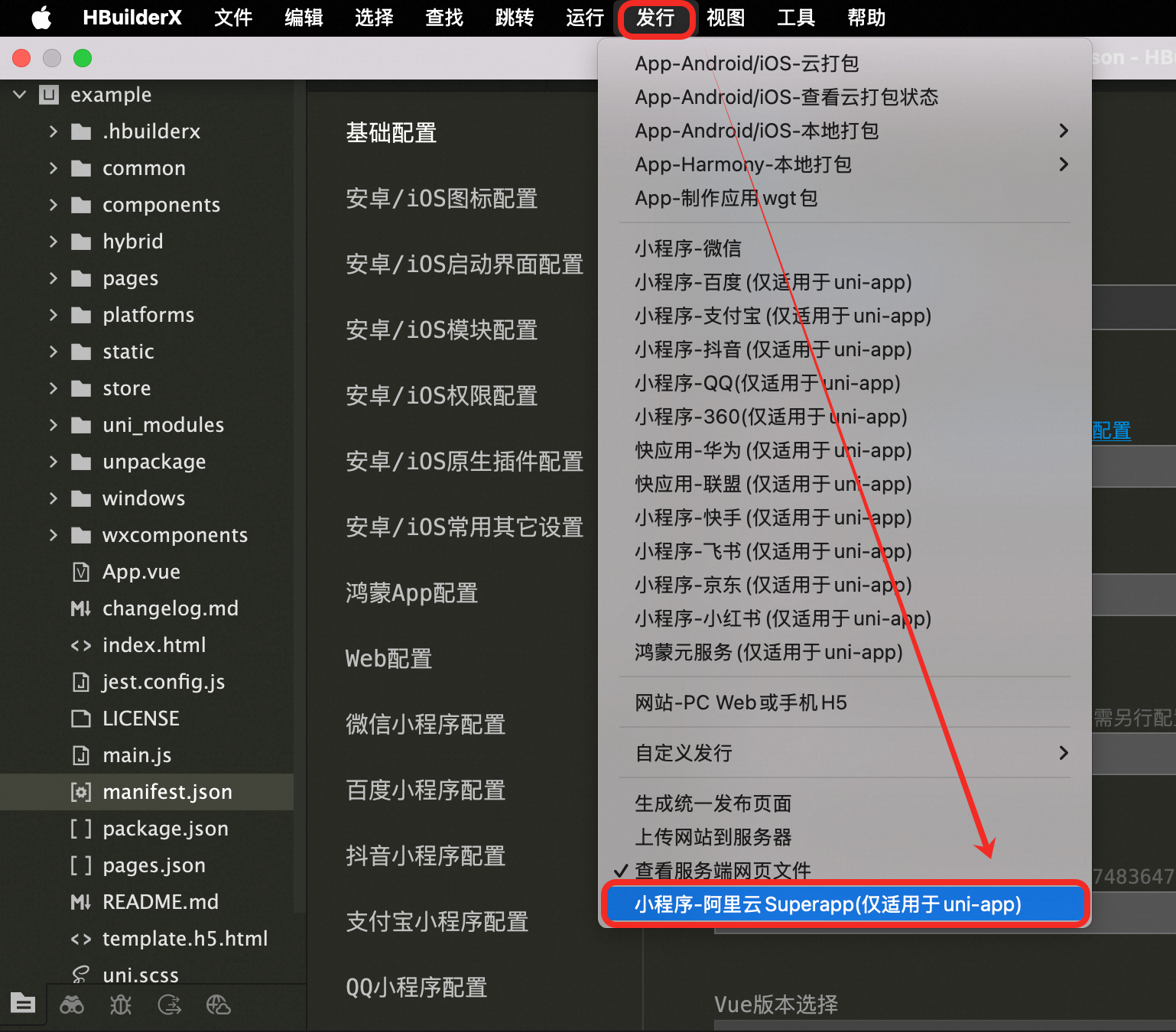The width and height of the screenshot is (1176, 1032).
Task: Open the 自定义发行 submenu
Action: pyautogui.click(x=845, y=753)
